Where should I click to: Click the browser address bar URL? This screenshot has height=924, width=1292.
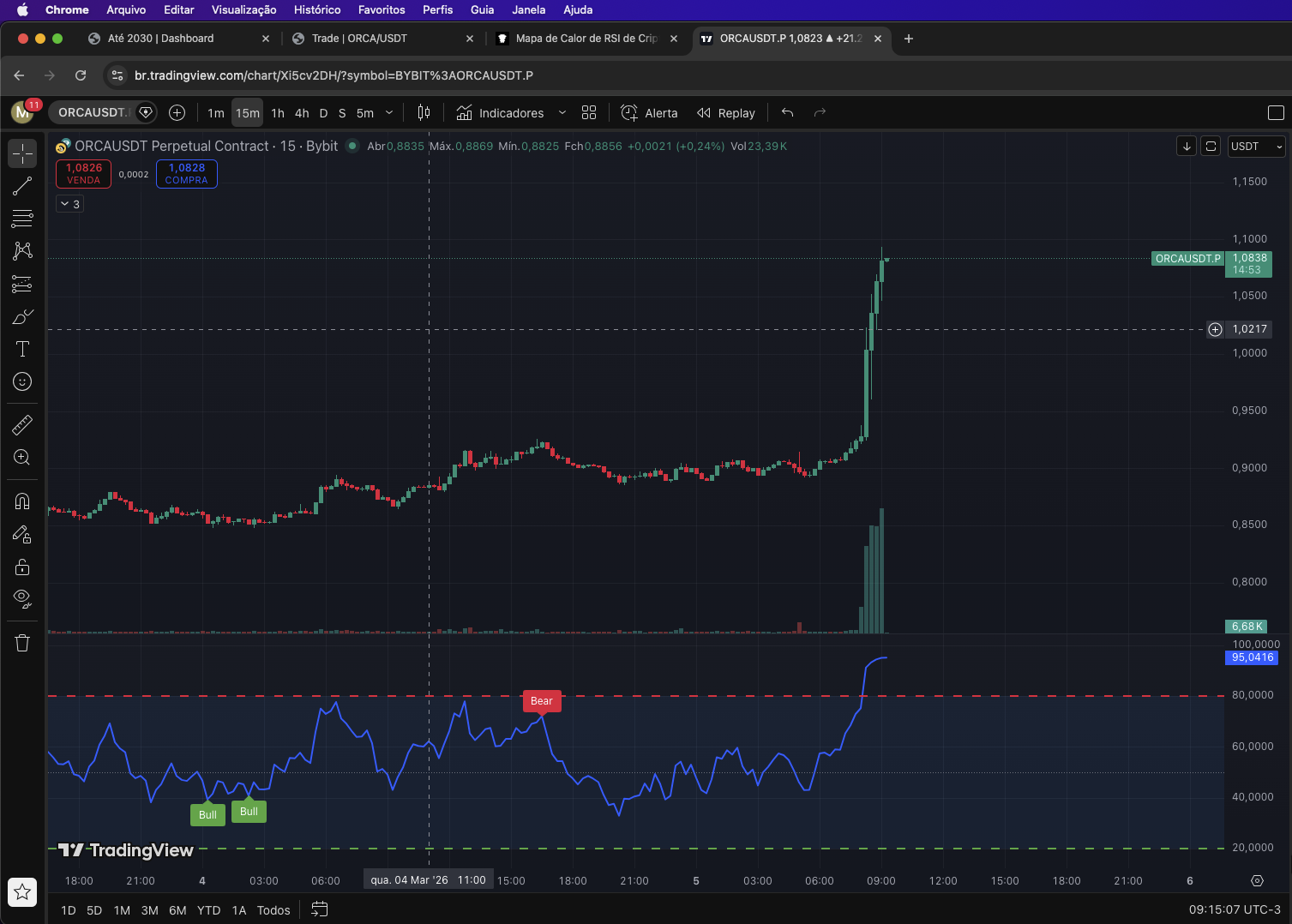pos(334,75)
